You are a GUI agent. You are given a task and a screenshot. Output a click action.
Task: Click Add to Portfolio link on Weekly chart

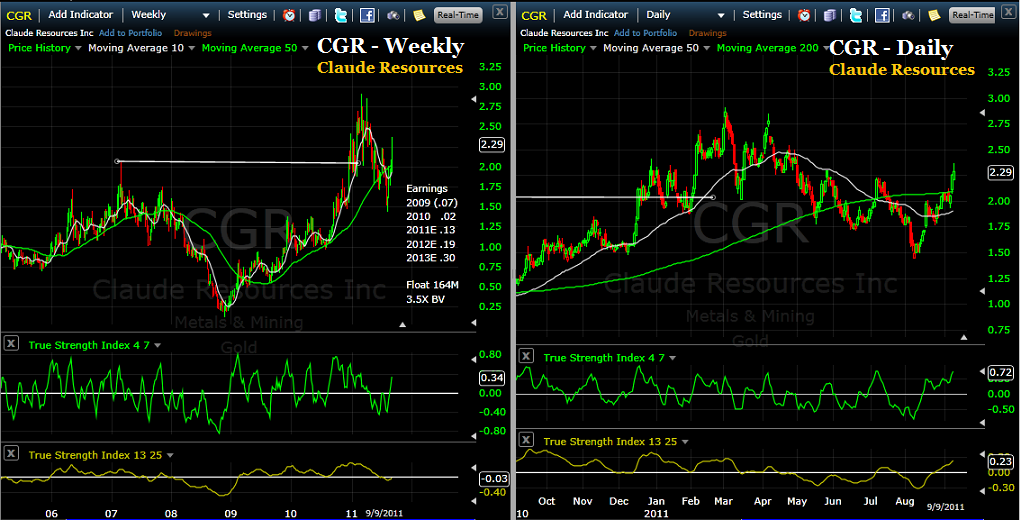tap(131, 33)
